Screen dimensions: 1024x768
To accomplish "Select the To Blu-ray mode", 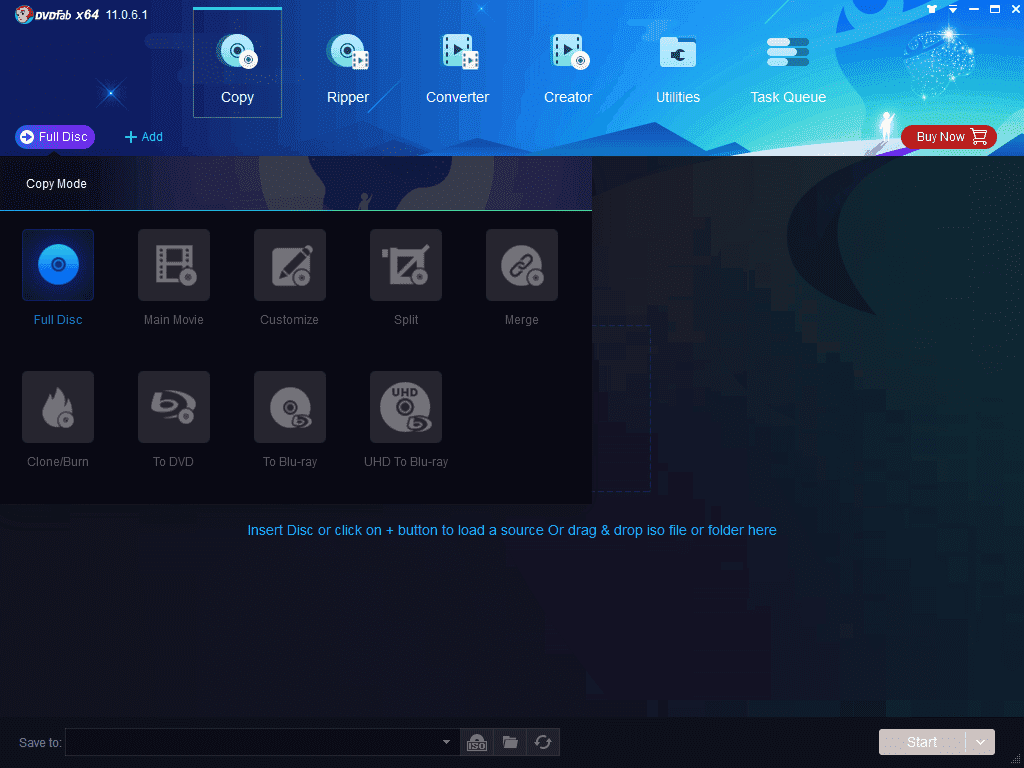I will pyautogui.click(x=290, y=407).
